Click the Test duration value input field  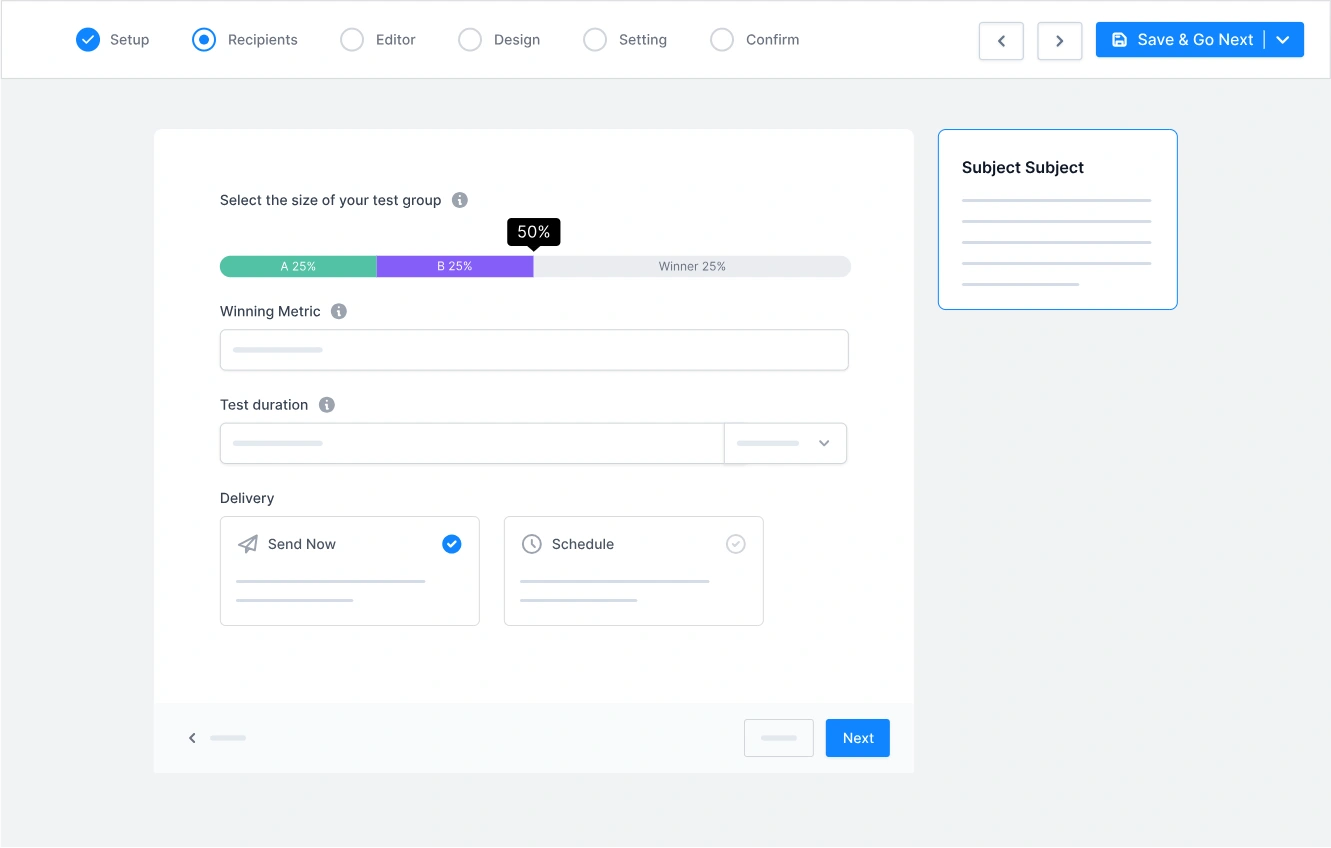[x=471, y=443]
